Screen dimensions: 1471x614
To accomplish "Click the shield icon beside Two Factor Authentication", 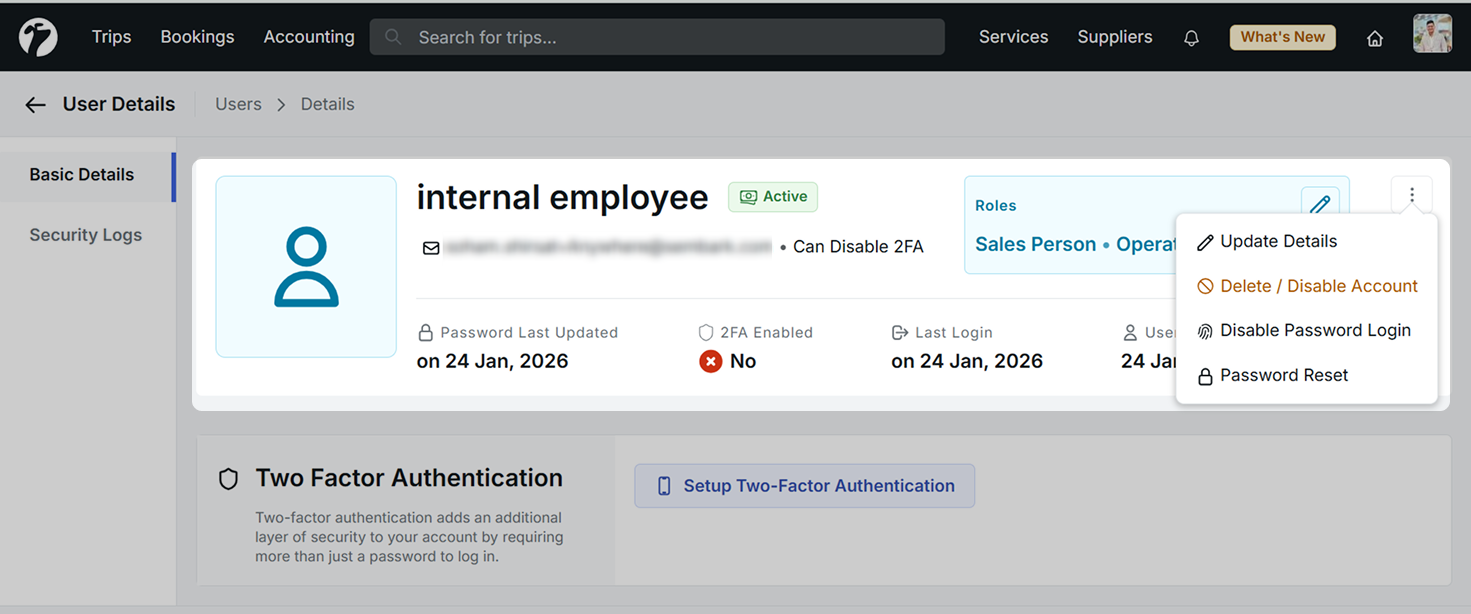I will coord(229,479).
